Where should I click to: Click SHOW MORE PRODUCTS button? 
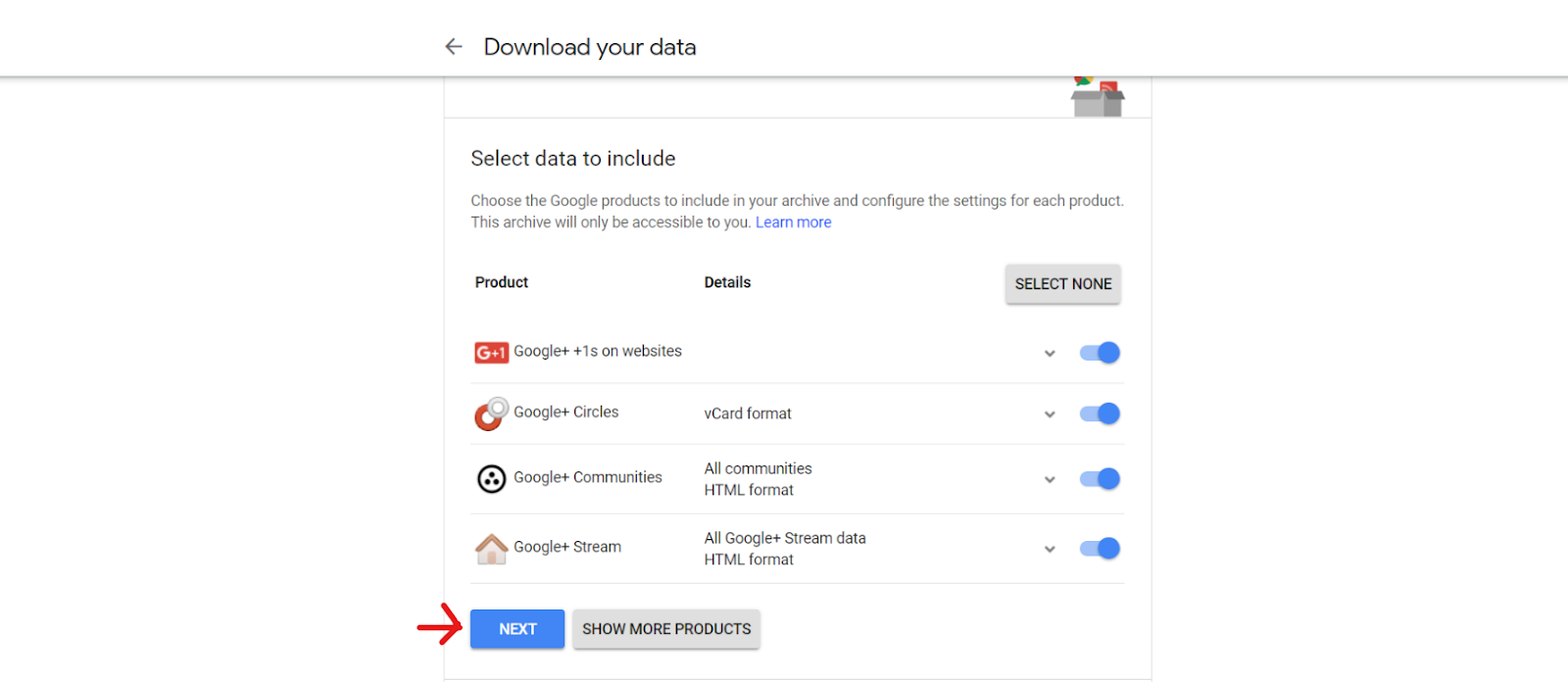coord(666,629)
